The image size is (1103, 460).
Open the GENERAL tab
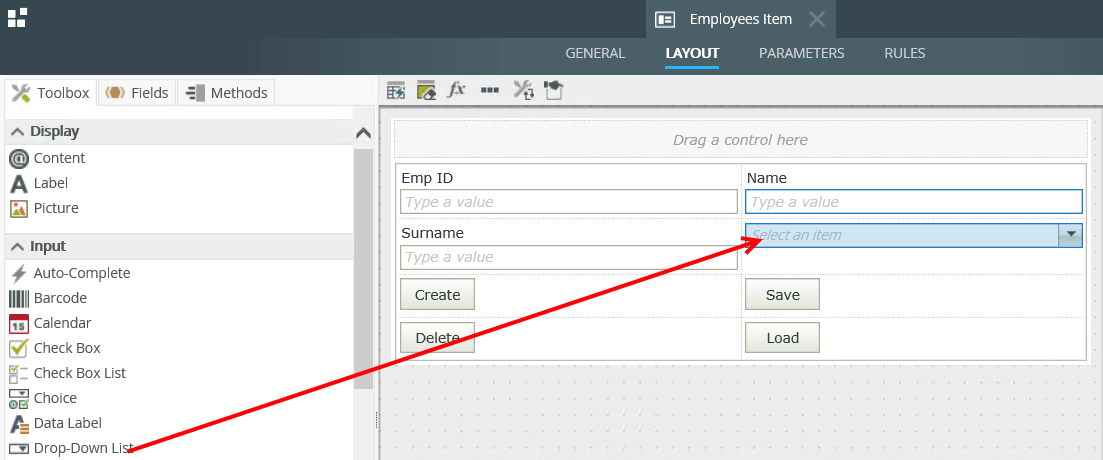tap(595, 53)
